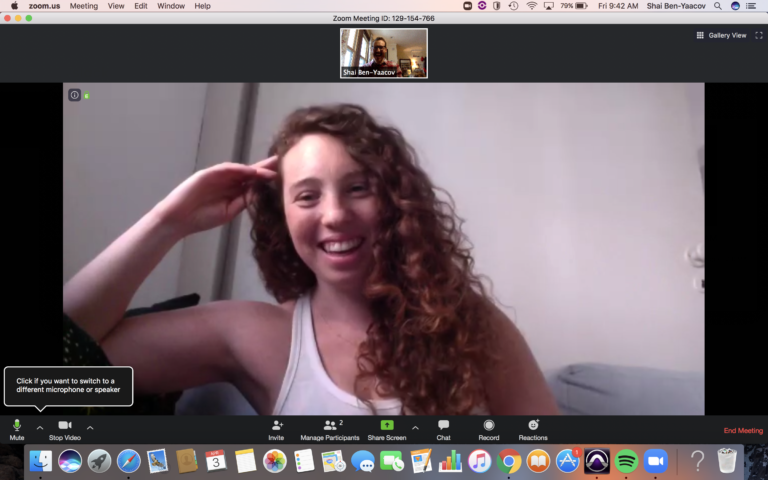768x480 pixels.
Task: Expand share options arrow beside Share Screen
Action: [x=415, y=428]
